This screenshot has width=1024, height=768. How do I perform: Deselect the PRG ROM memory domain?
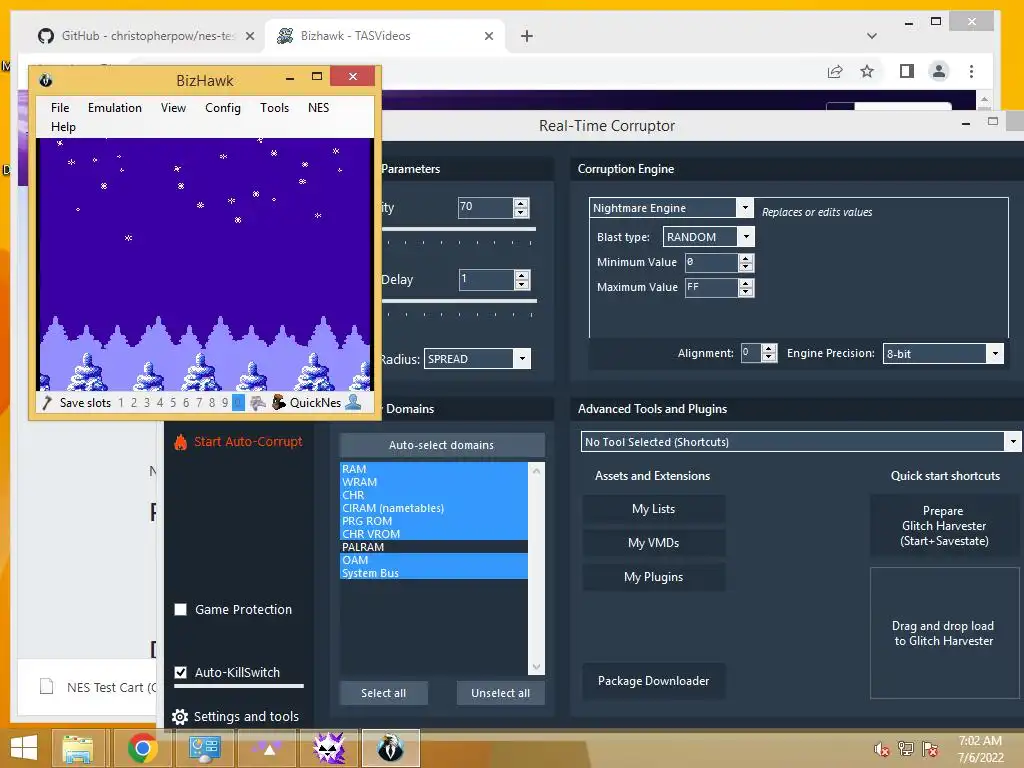tap(434, 521)
